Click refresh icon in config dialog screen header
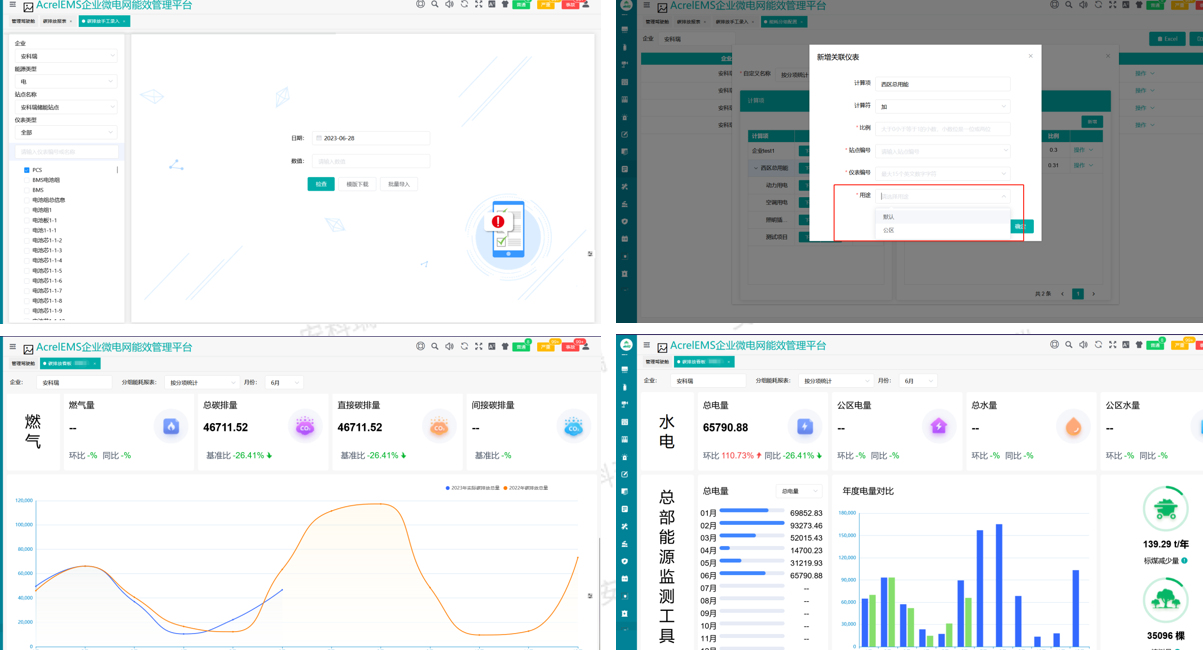The image size is (1203, 650). pos(1098,5)
